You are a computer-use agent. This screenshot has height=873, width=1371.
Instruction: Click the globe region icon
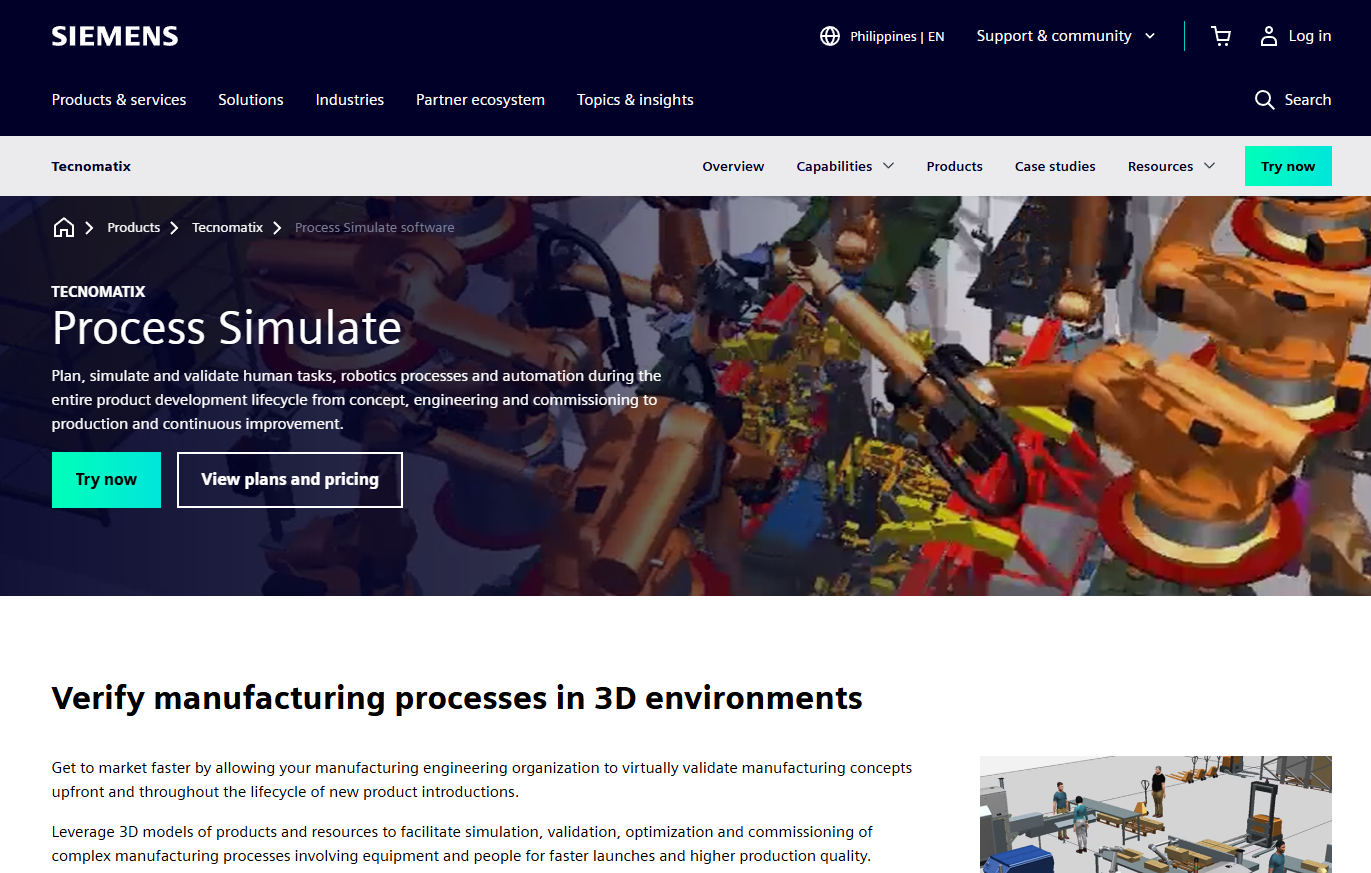tap(829, 36)
